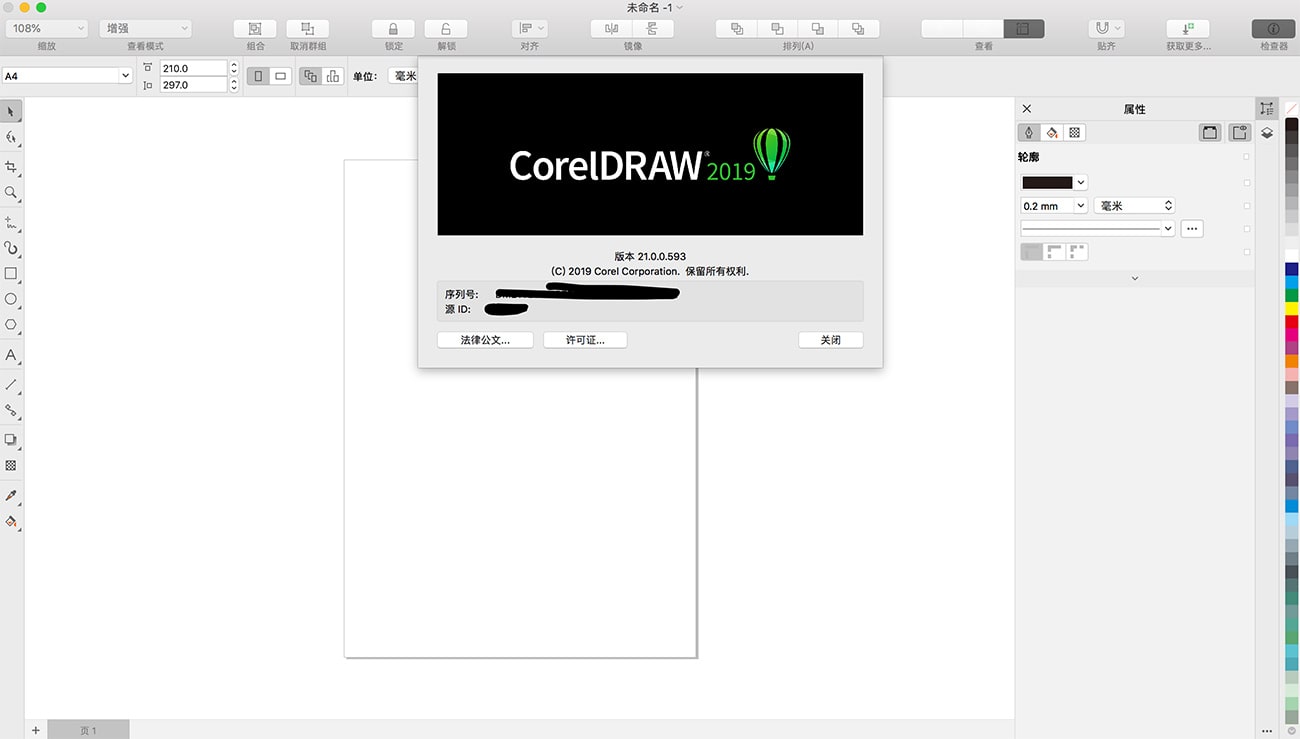
Task: Open the 108% zoom level dropdown
Action: (x=45, y=29)
